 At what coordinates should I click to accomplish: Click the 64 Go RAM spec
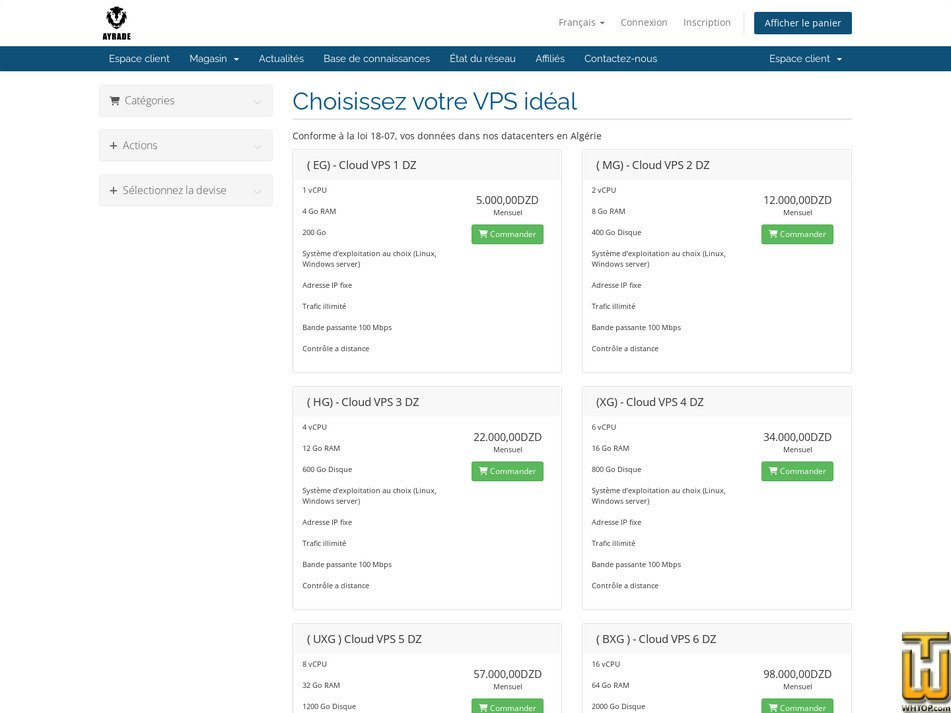tap(610, 685)
